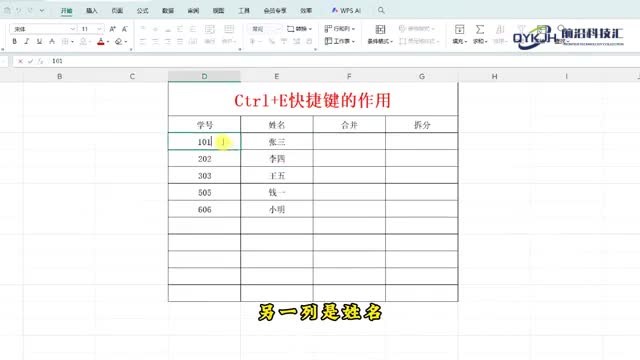Toggle bold formatting
Viewport: 640px width, 360px height.
tap(15, 41)
